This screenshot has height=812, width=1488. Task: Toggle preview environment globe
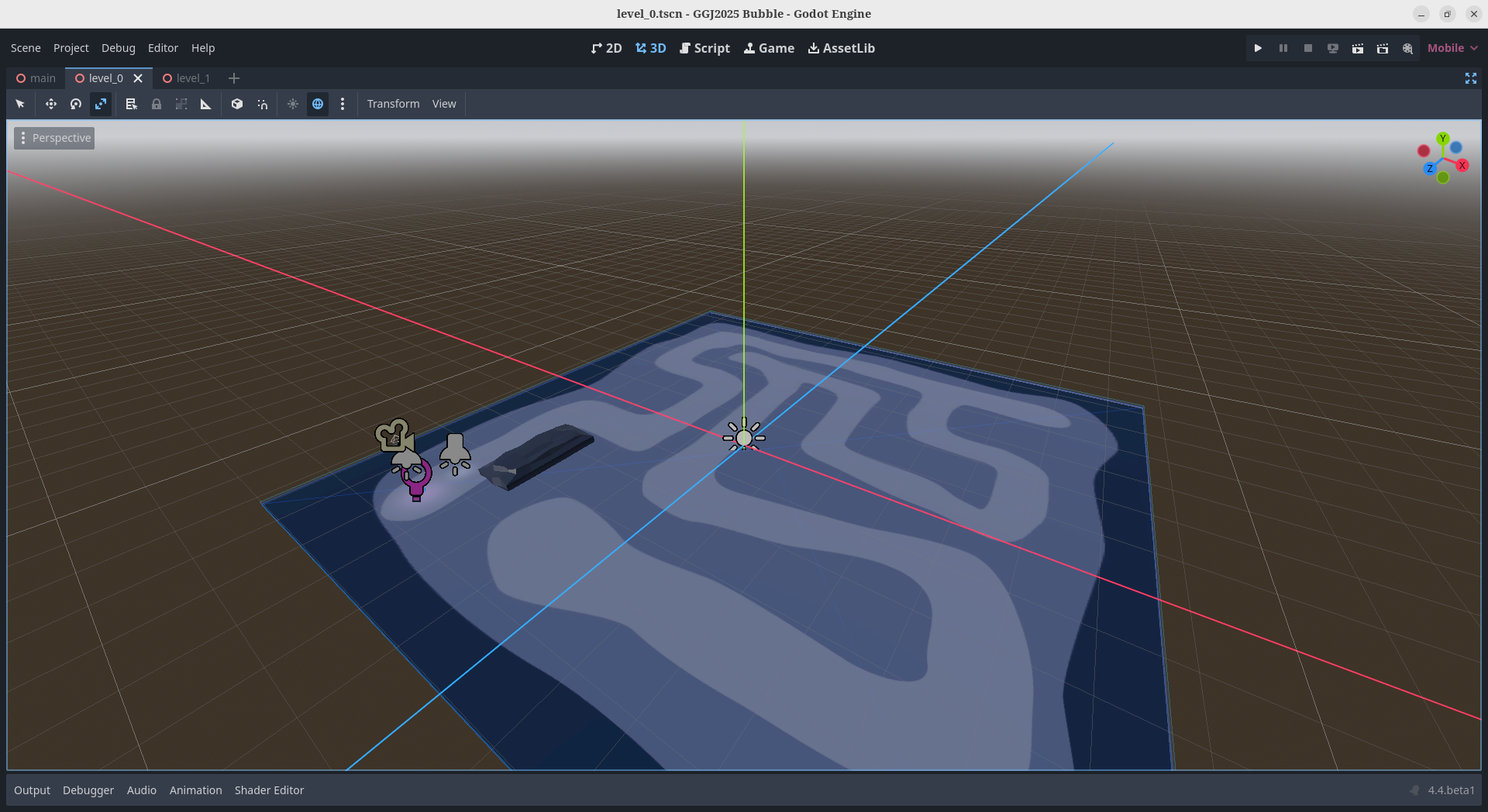[x=318, y=104]
